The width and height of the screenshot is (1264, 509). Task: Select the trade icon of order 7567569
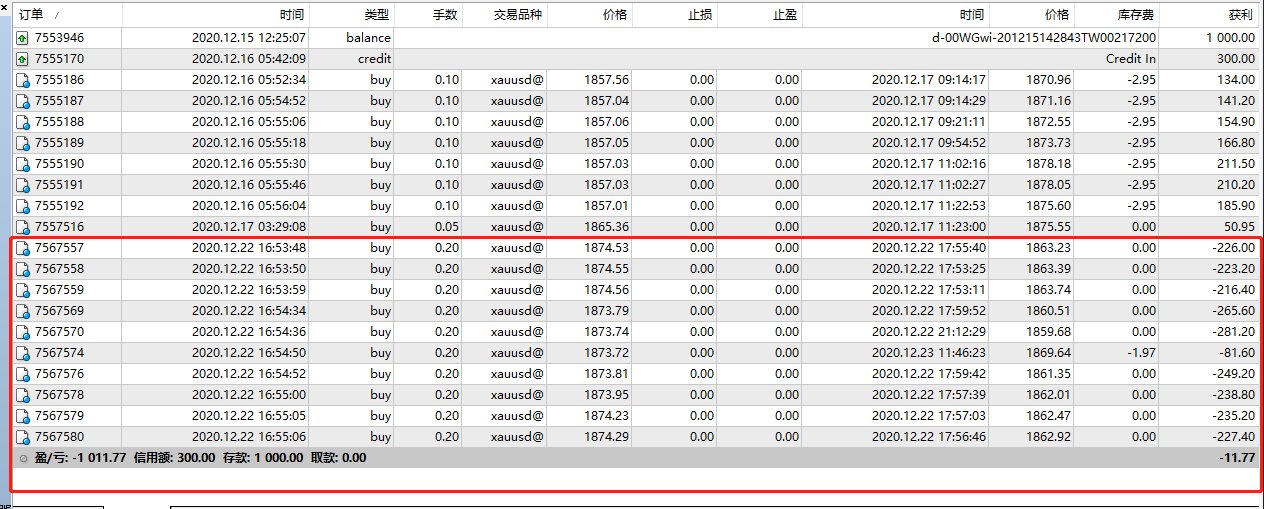click(23, 311)
